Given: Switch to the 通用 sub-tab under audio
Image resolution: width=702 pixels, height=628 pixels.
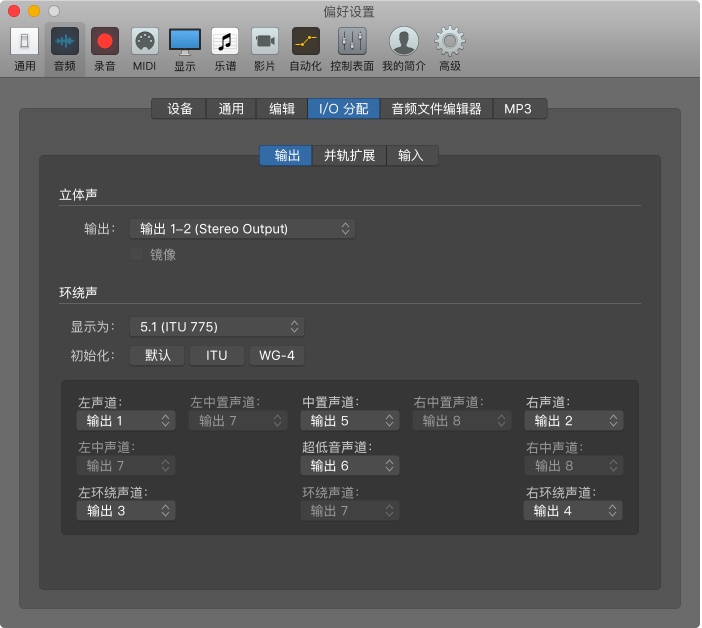Looking at the screenshot, I should (x=231, y=109).
